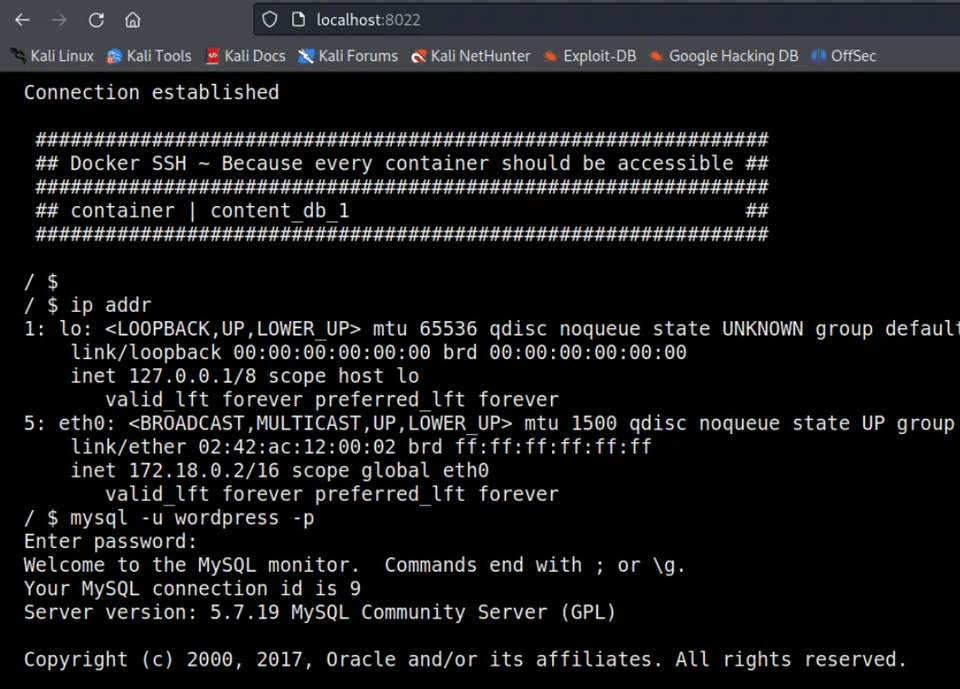Click the 'link/loopback 00:00:00:00:00:00' line
The height and width of the screenshot is (689, 960).
click(x=378, y=353)
